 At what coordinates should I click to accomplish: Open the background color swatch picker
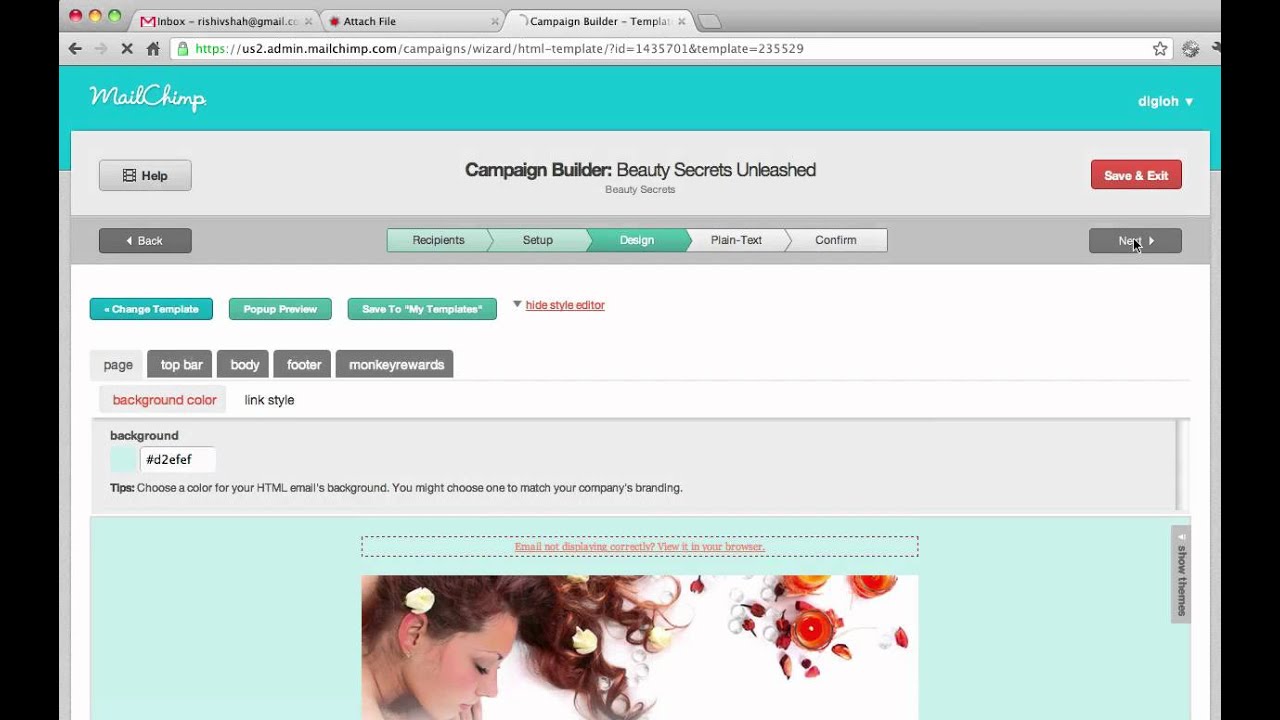click(x=124, y=460)
